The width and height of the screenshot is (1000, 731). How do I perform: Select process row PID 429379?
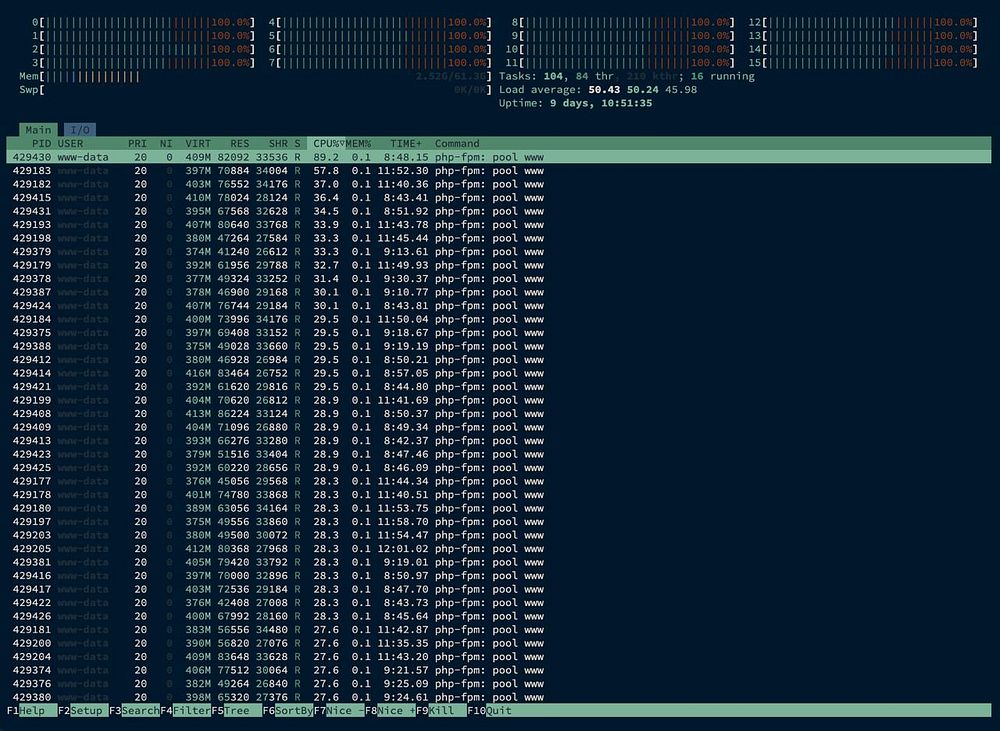pyautogui.click(x=499, y=252)
